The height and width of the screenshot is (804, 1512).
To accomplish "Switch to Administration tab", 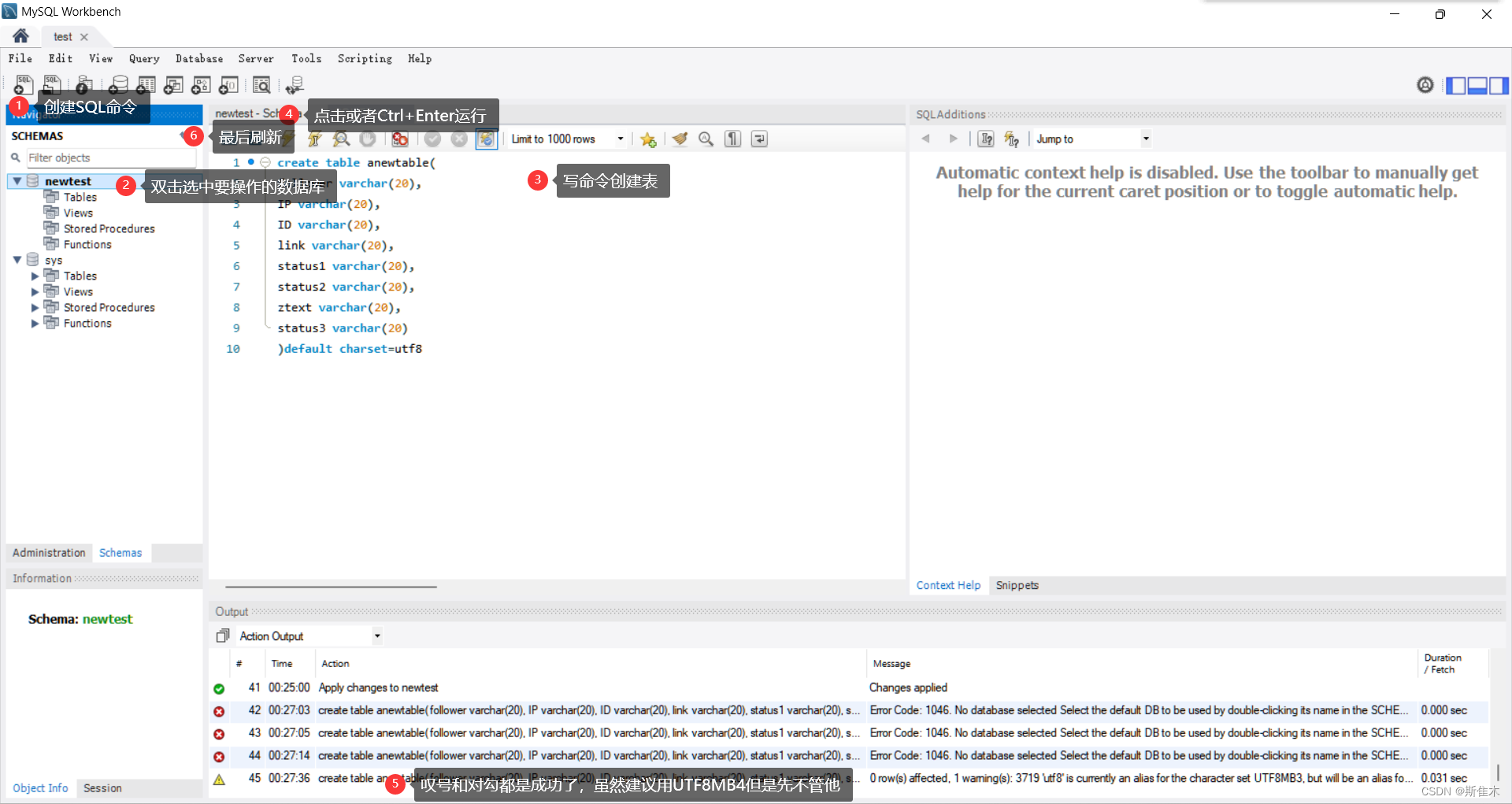I will pyautogui.click(x=49, y=553).
